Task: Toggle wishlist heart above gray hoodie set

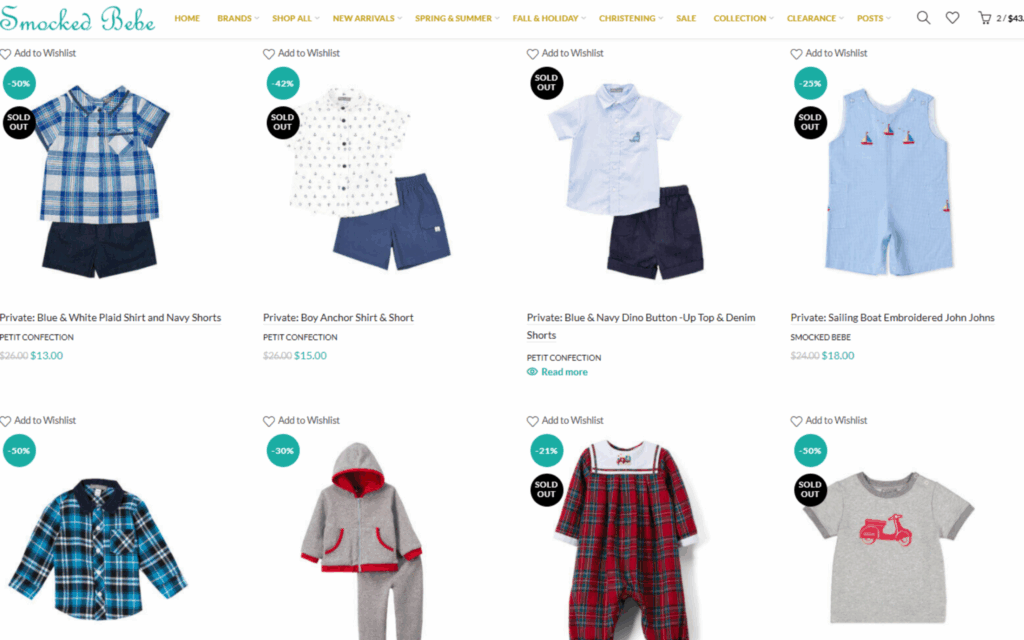Action: (268, 421)
